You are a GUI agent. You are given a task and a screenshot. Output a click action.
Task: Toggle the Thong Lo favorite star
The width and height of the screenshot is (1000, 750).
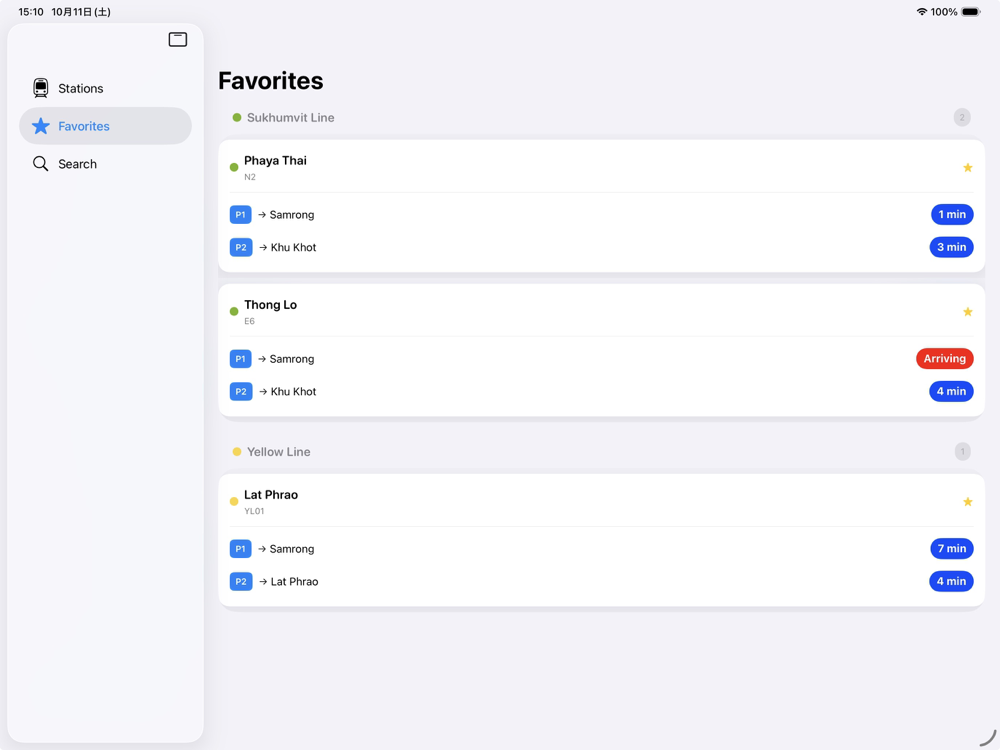coord(967,312)
